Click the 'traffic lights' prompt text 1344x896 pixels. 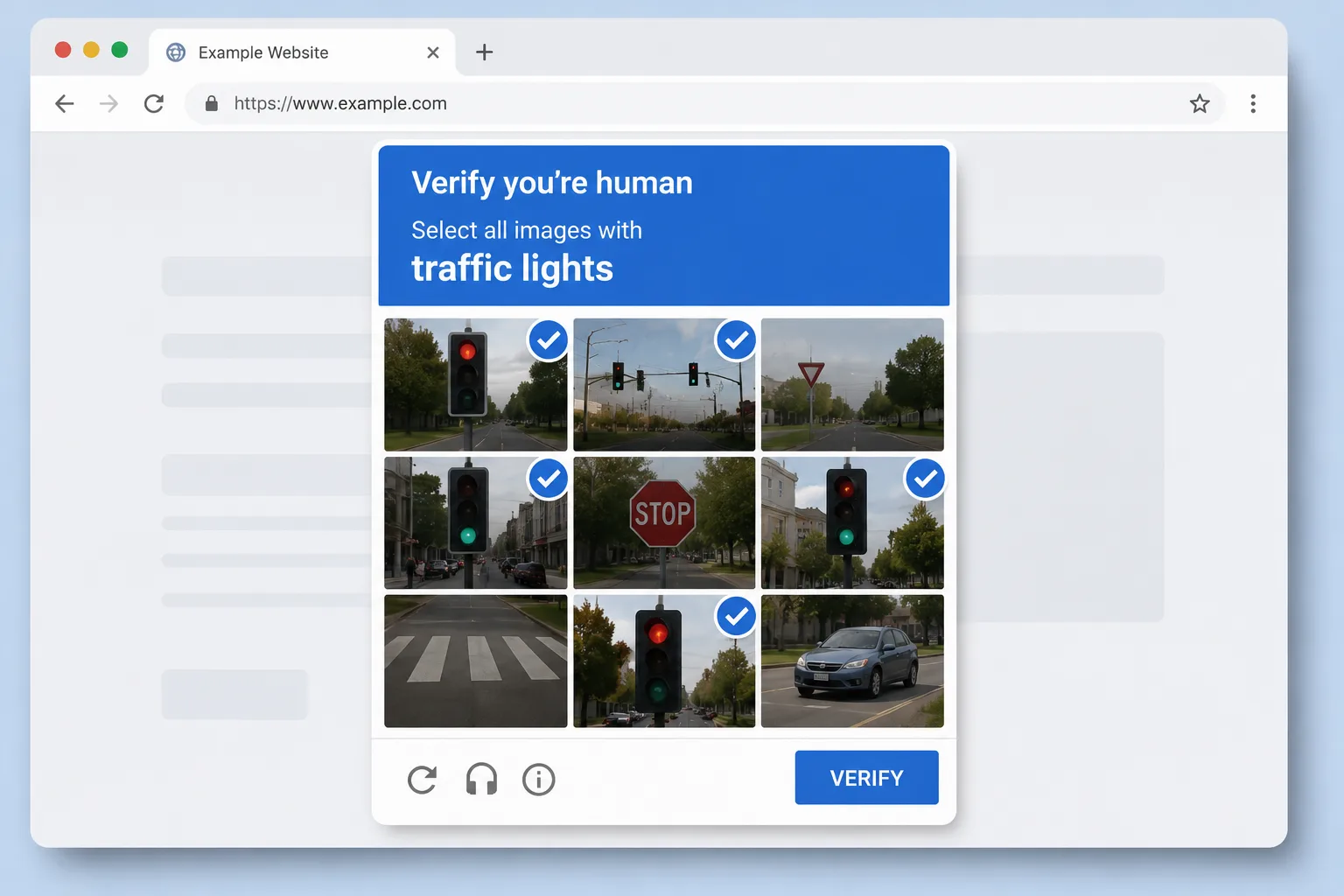[x=512, y=268]
